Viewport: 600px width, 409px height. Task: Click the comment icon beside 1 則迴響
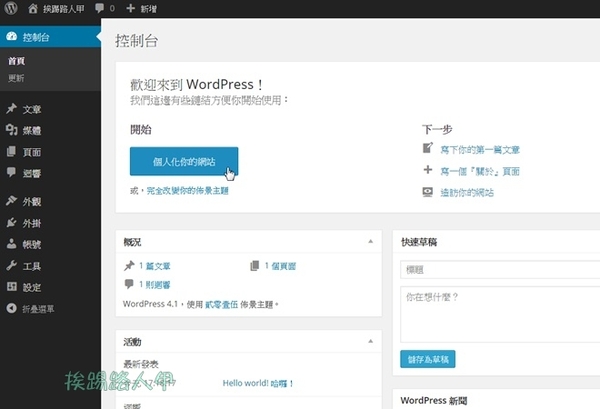click(x=129, y=284)
